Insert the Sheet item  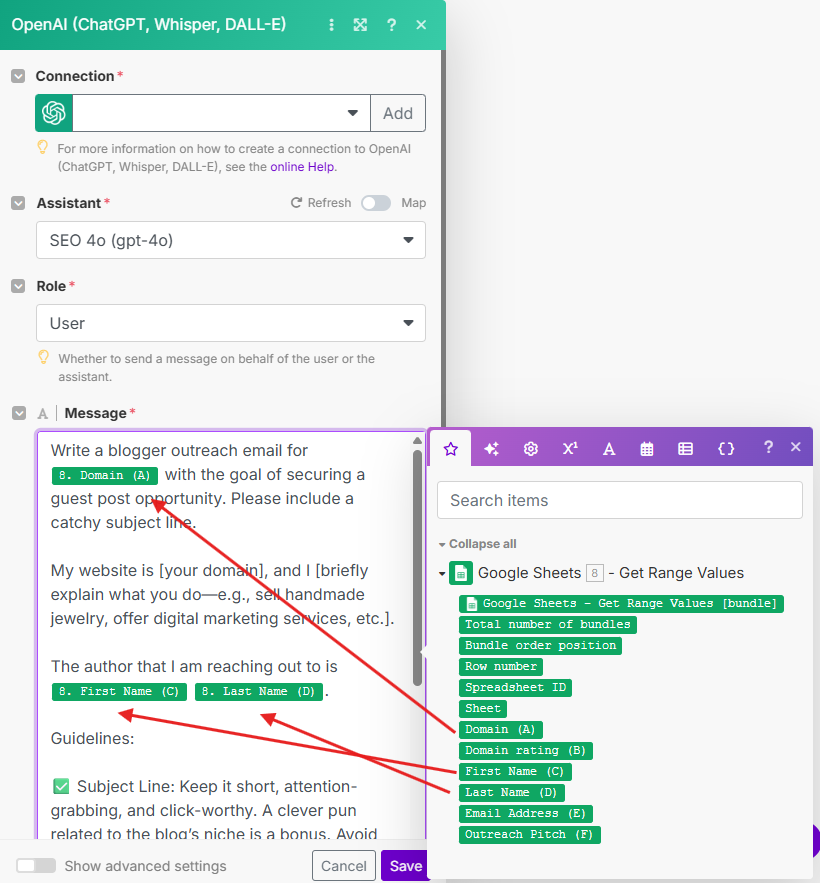pos(483,708)
